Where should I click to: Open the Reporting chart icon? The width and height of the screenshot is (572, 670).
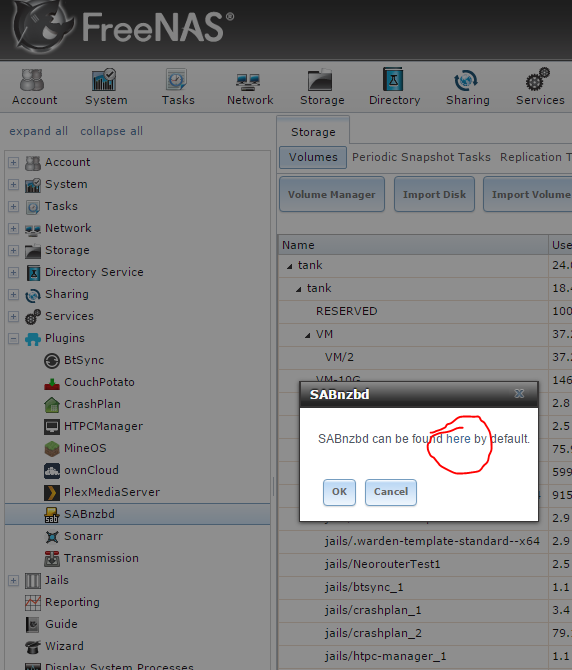33,602
